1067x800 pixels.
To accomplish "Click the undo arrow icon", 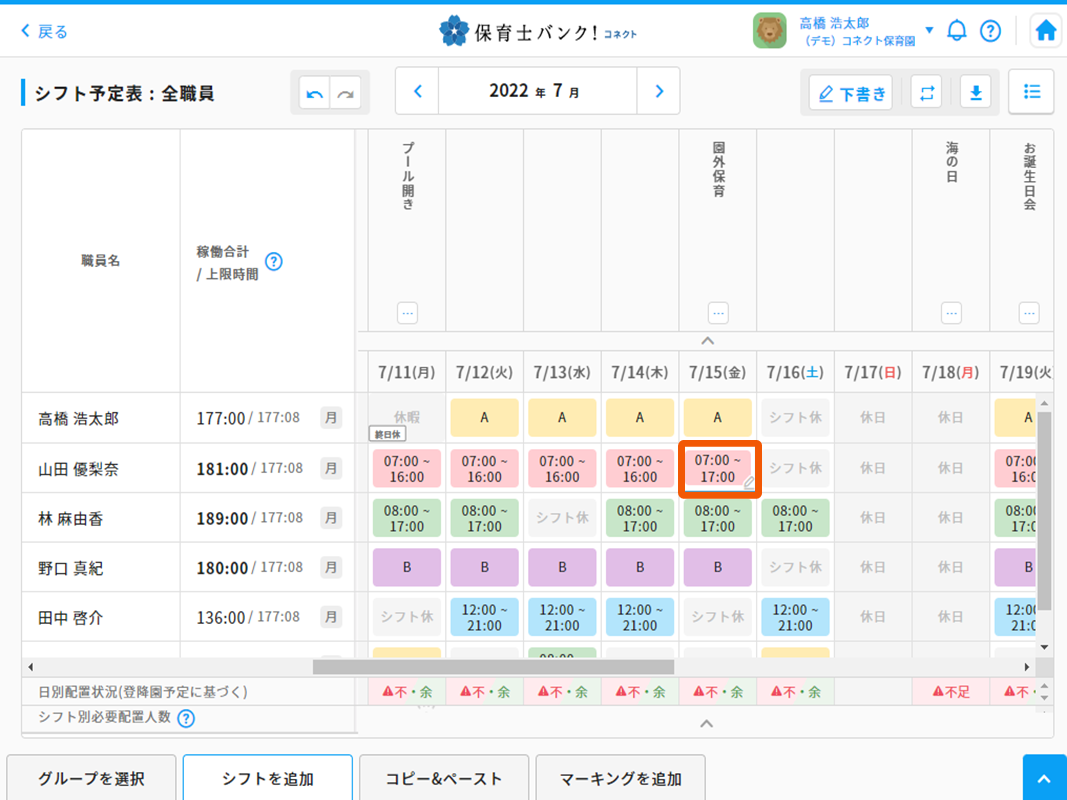I will coord(315,93).
